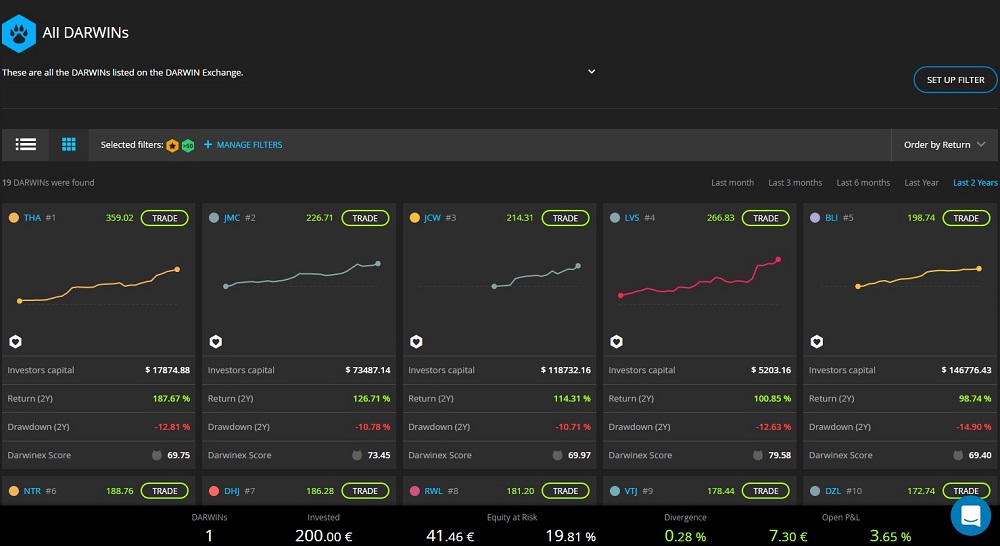Open the VTJ DARWIN link
Screen dimensions: 1000x546
pos(631,491)
